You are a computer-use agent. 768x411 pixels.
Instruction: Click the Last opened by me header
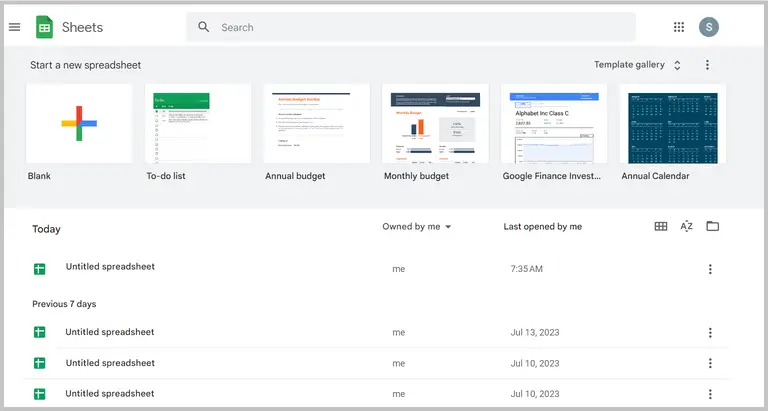pyautogui.click(x=543, y=227)
